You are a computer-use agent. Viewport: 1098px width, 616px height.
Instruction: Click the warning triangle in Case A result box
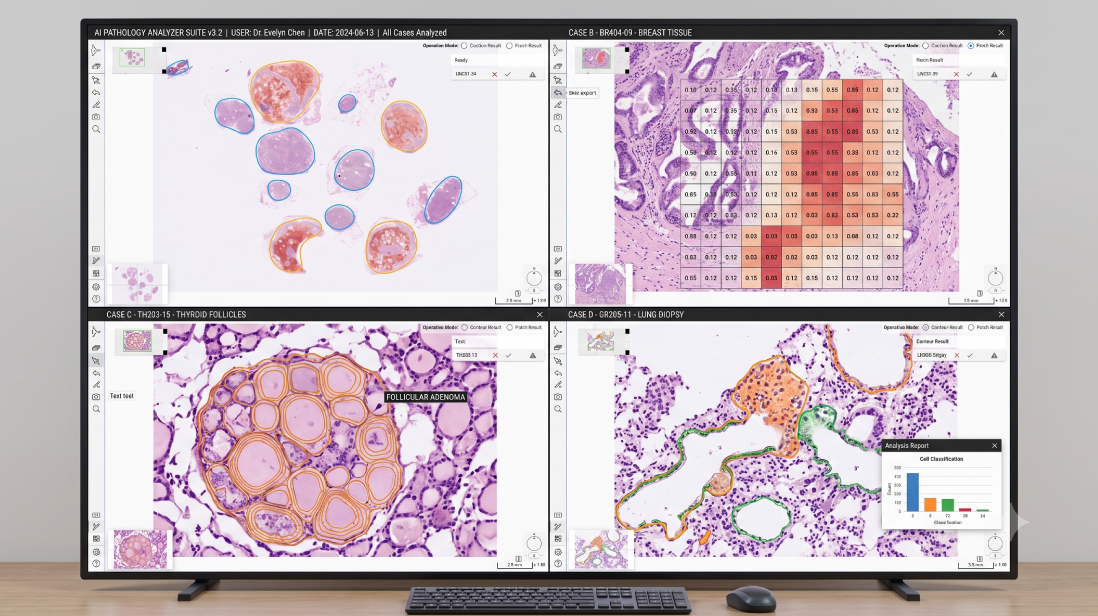533,74
